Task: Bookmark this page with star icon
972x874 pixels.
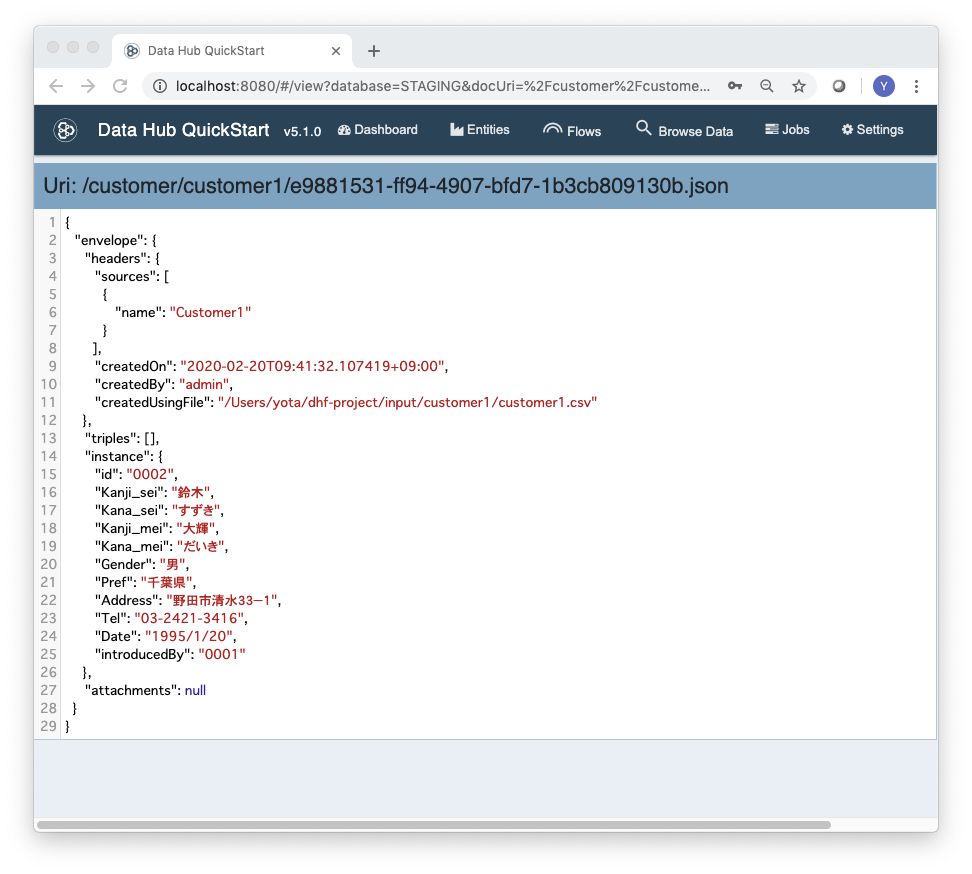Action: [799, 86]
